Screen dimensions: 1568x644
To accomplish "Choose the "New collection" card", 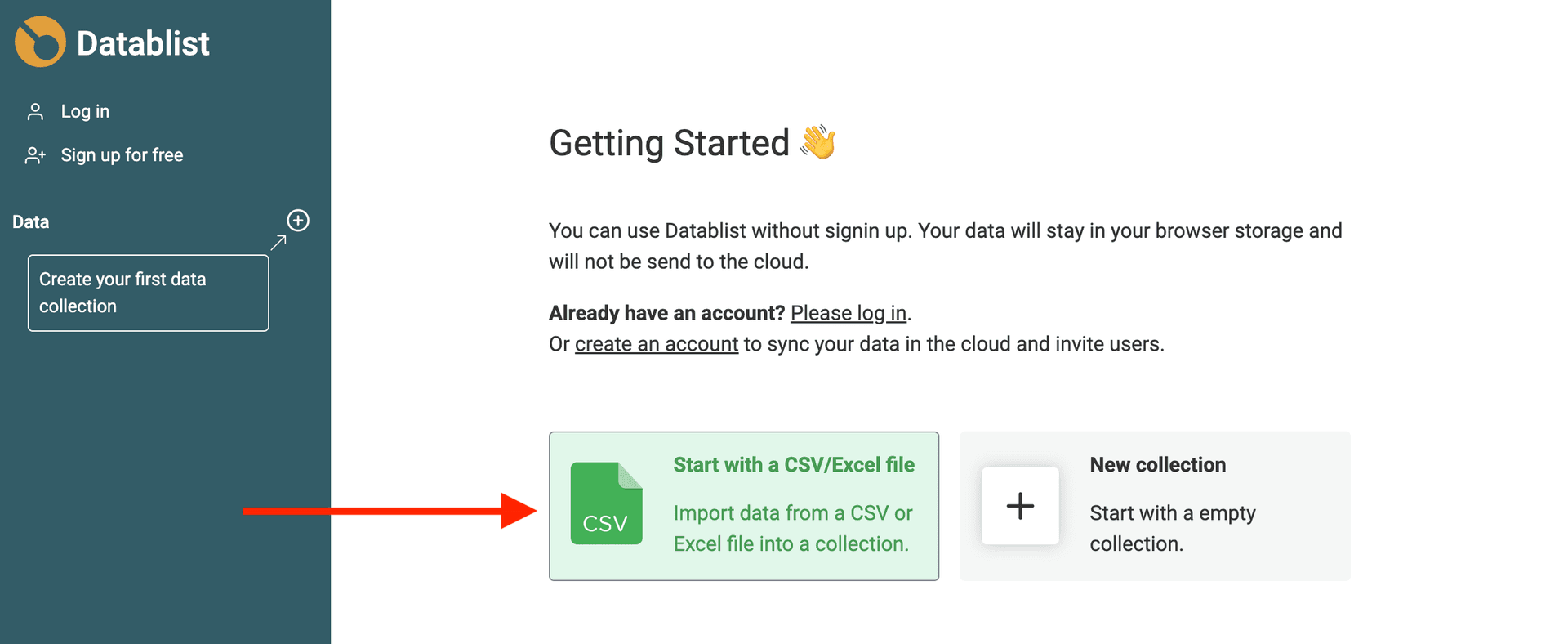I will click(x=1154, y=506).
